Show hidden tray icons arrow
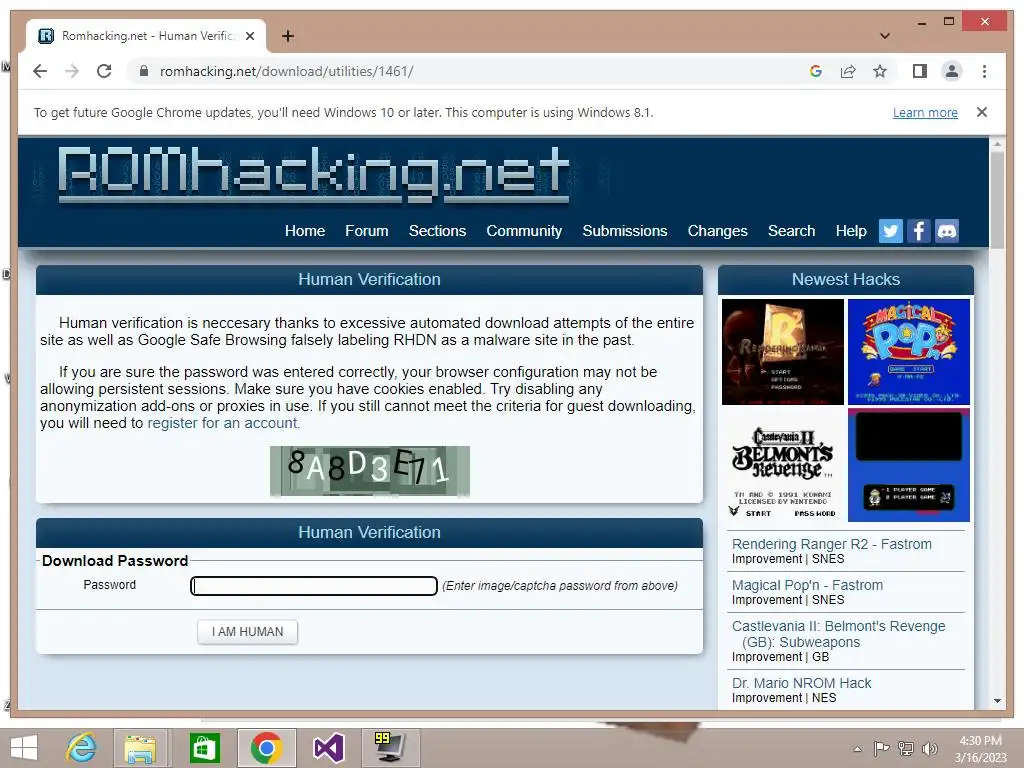This screenshot has height=768, width=1024. pos(857,749)
